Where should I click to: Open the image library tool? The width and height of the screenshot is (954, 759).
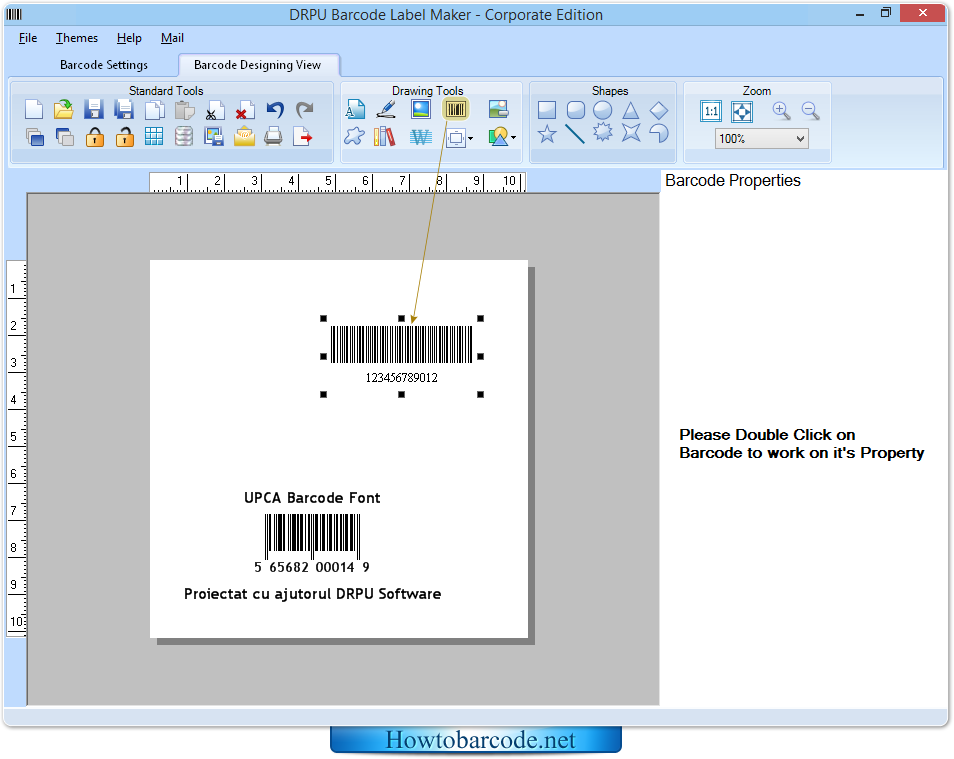click(x=498, y=110)
